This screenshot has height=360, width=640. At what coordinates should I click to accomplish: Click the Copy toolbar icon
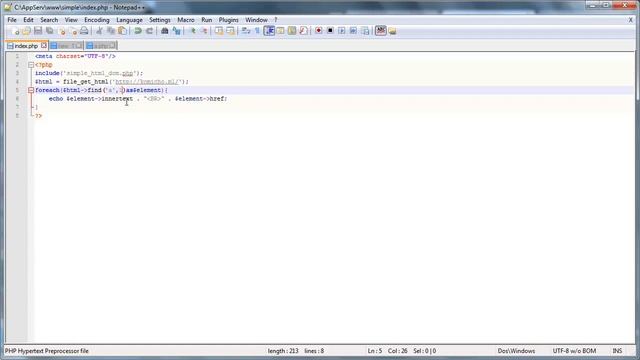[x=111, y=31]
